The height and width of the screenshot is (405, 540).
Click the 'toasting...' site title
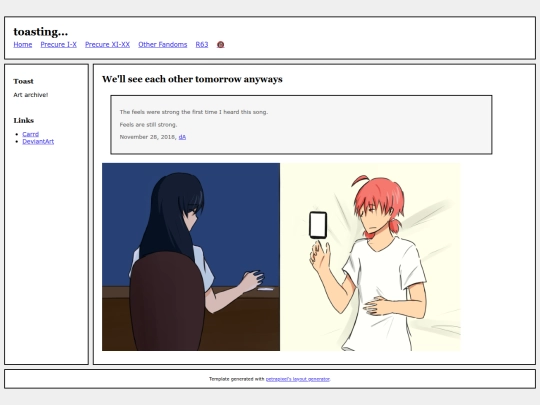coord(41,32)
